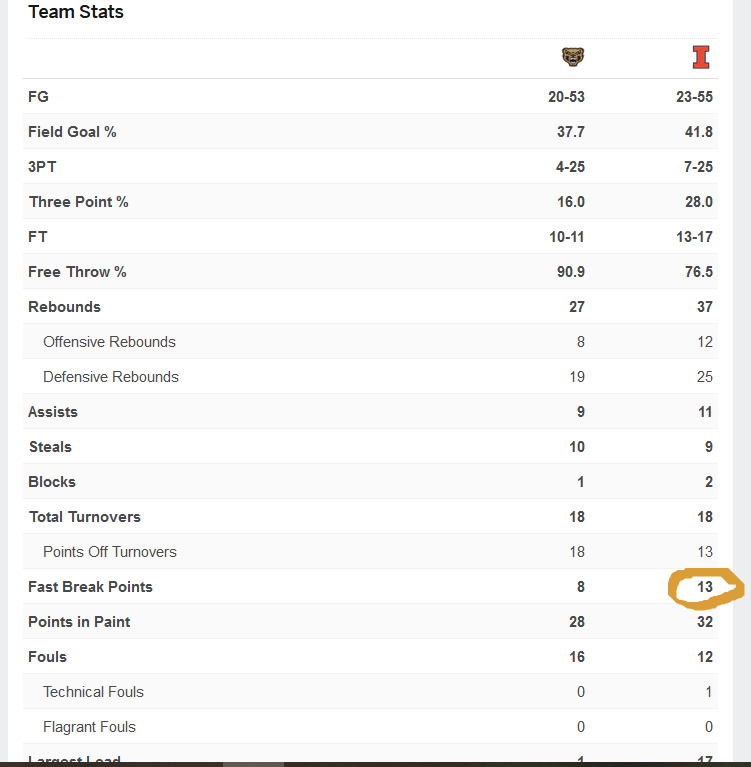
Task: Click the bear team logo icon
Action: tap(573, 58)
